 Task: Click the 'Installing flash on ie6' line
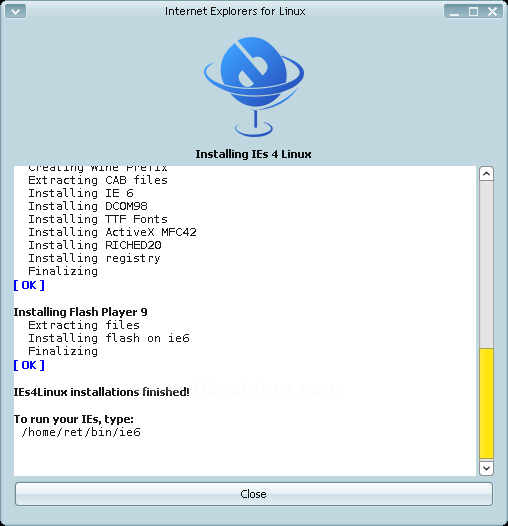point(109,338)
